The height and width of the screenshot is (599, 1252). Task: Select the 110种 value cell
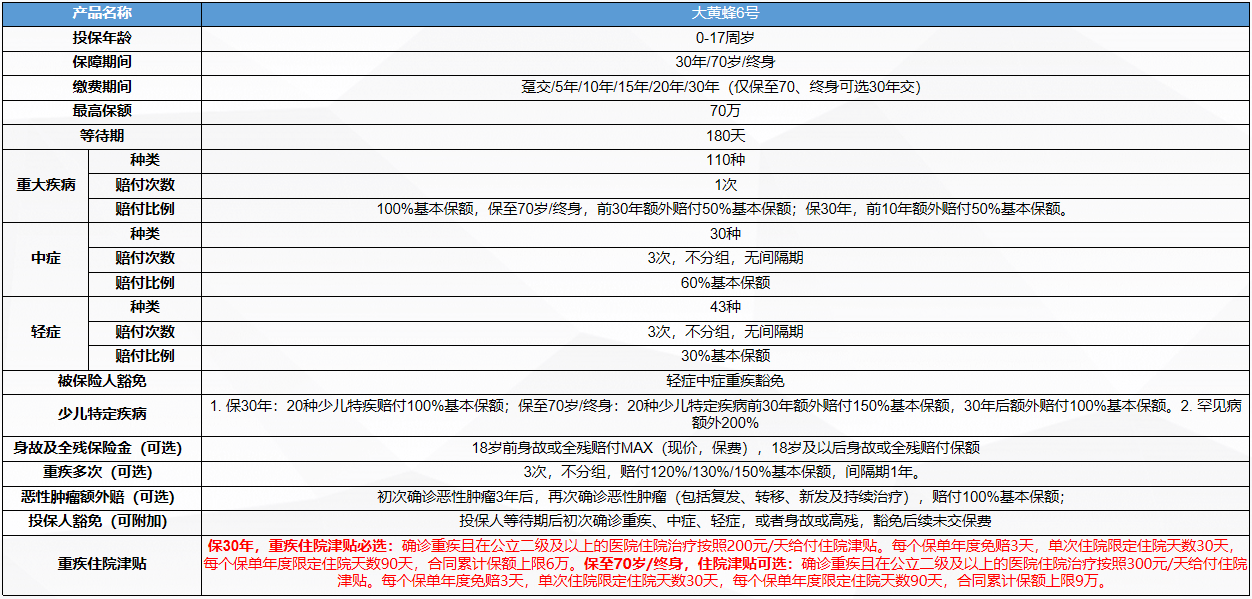coord(725,160)
